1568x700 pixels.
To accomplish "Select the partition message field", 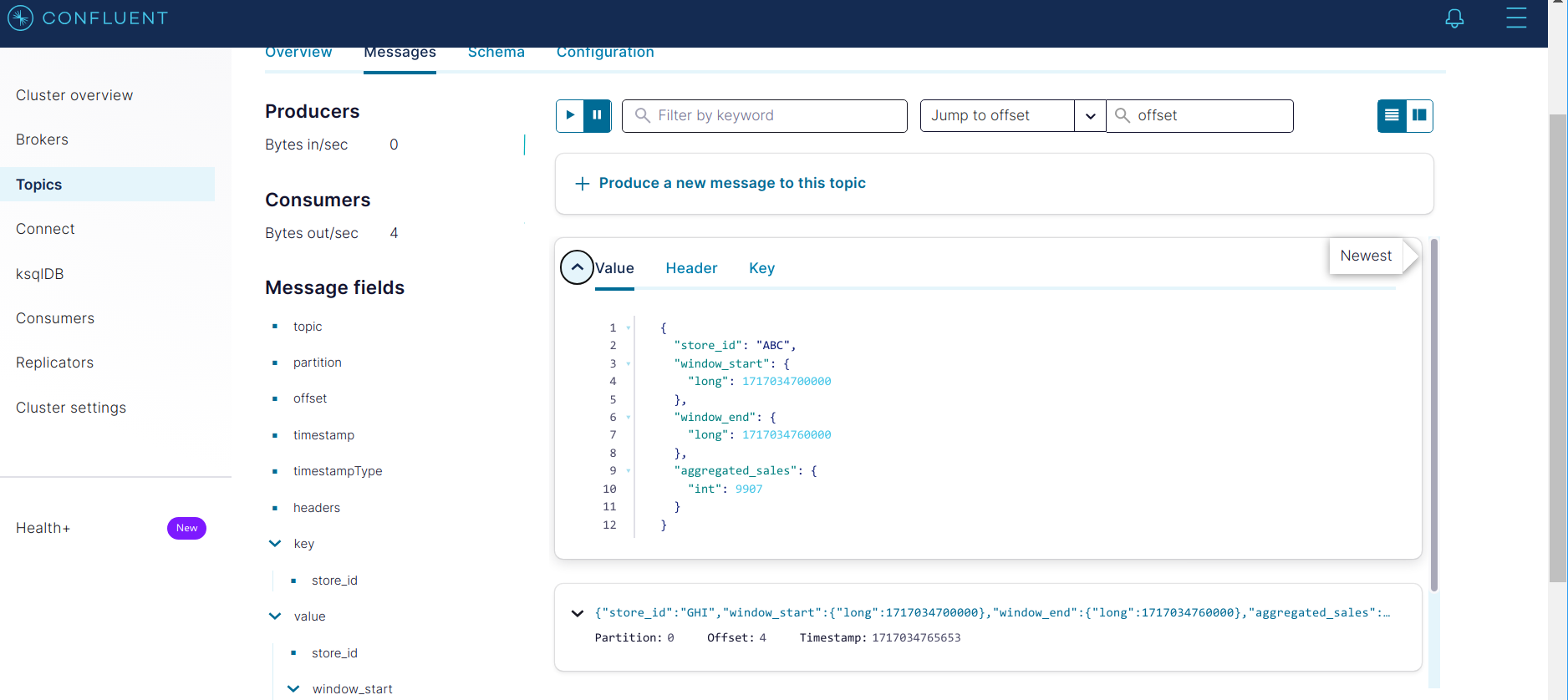I will pyautogui.click(x=318, y=363).
